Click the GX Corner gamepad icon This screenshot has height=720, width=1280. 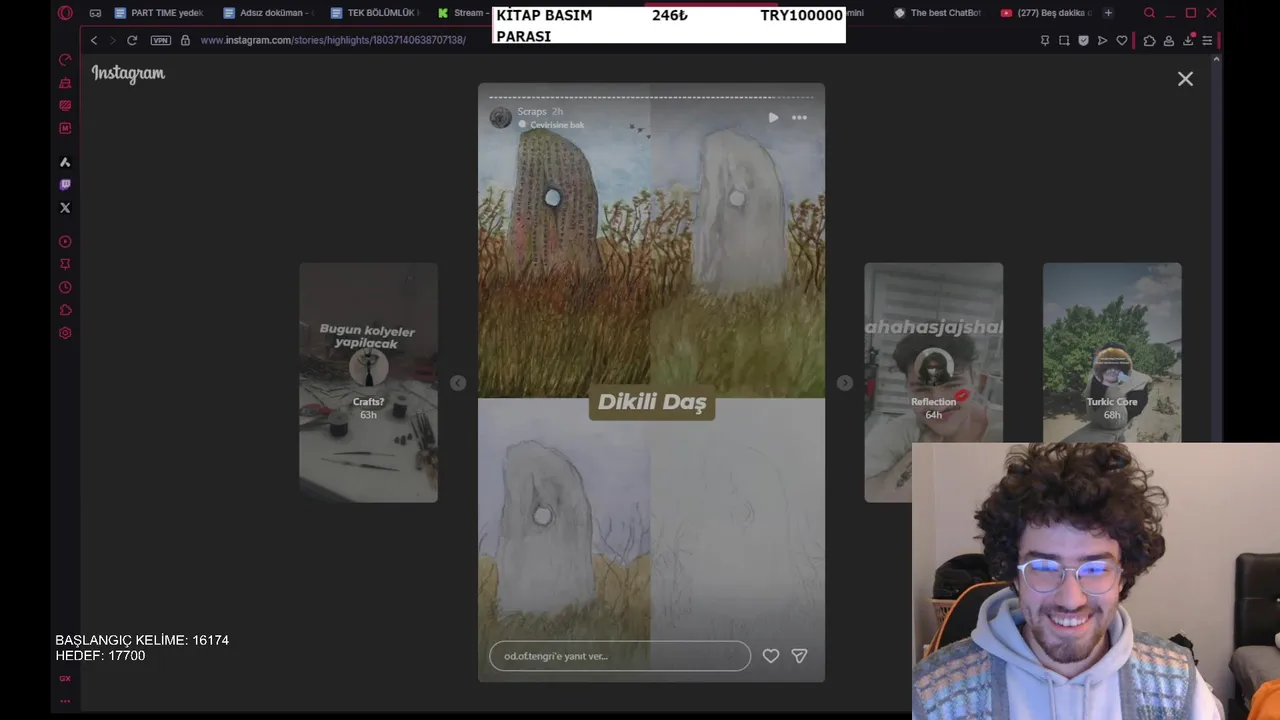pos(95,13)
